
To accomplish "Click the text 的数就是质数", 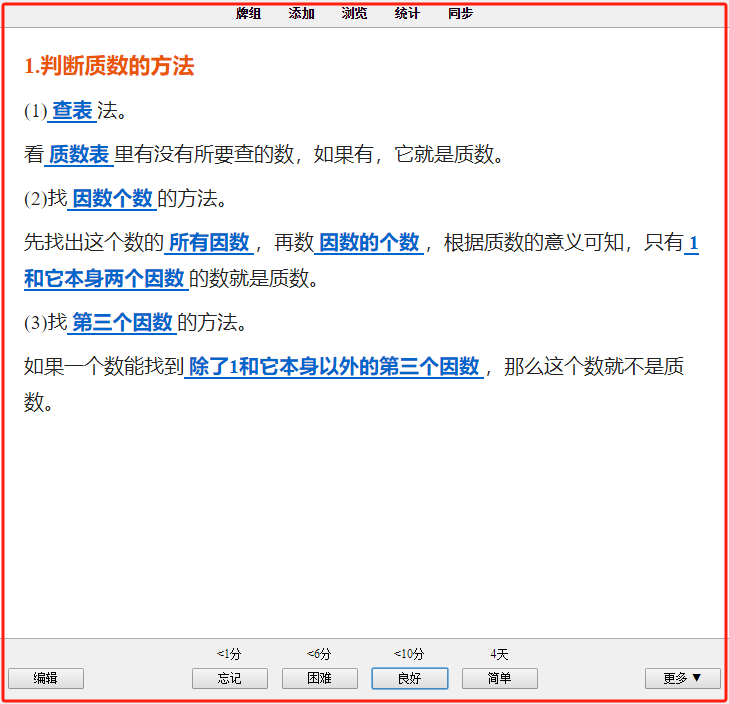I will point(248,279).
